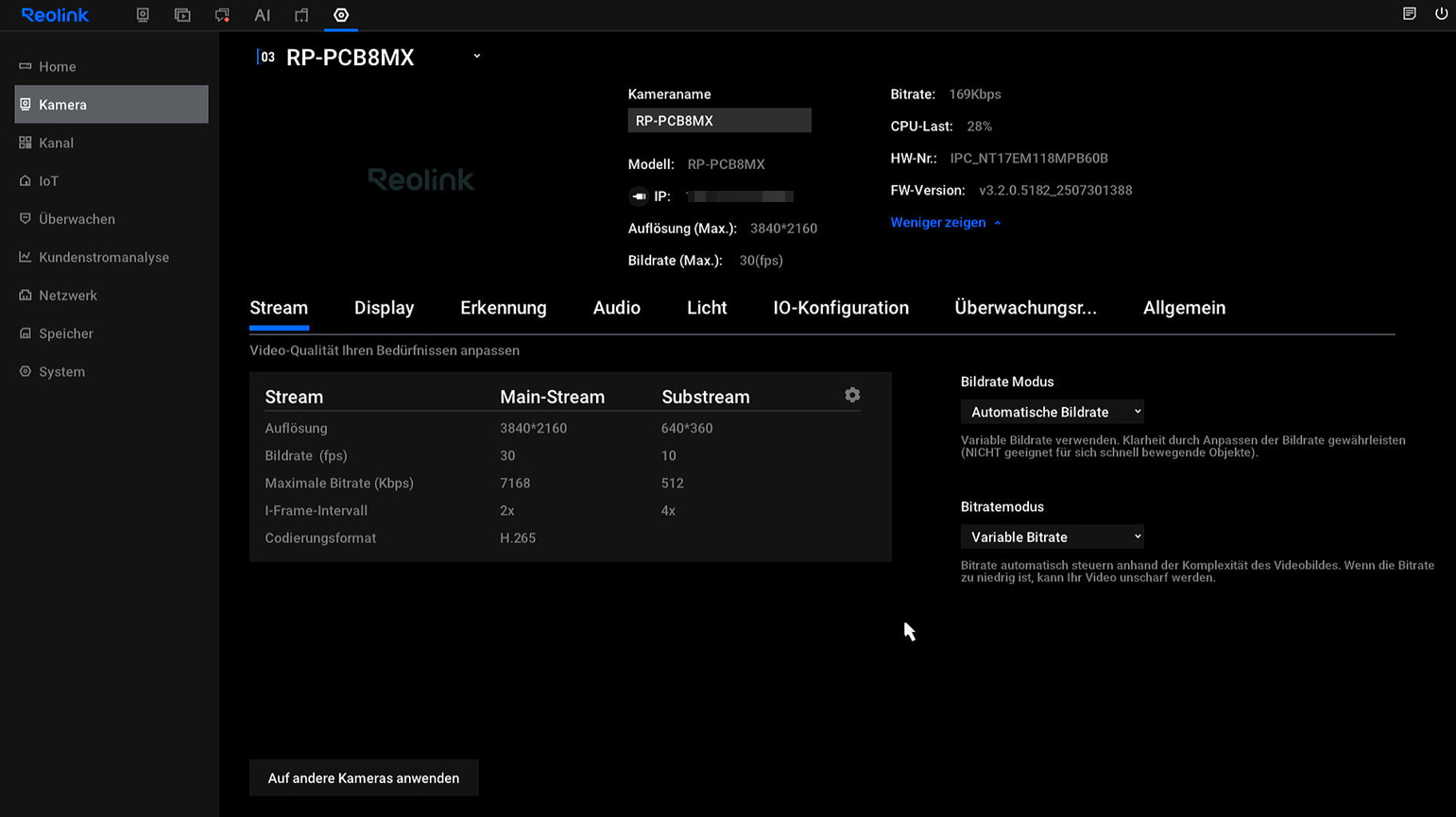Open the alarm message icon with red dot
Screen dimensions: 1456x817
pyautogui.click(x=222, y=15)
